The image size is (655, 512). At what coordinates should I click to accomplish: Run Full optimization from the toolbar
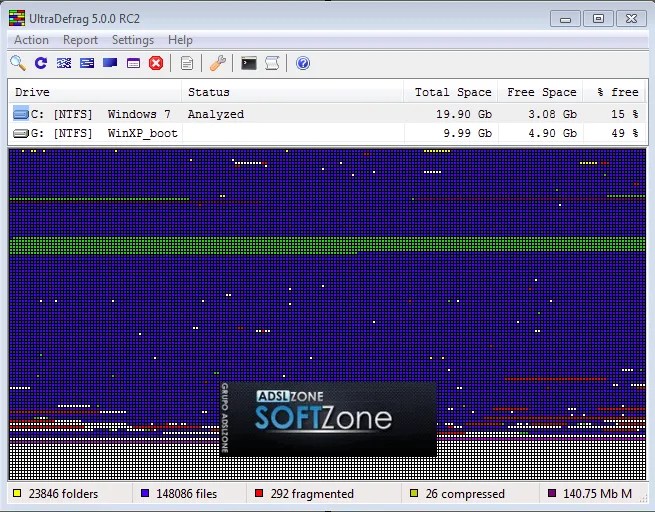pos(110,63)
